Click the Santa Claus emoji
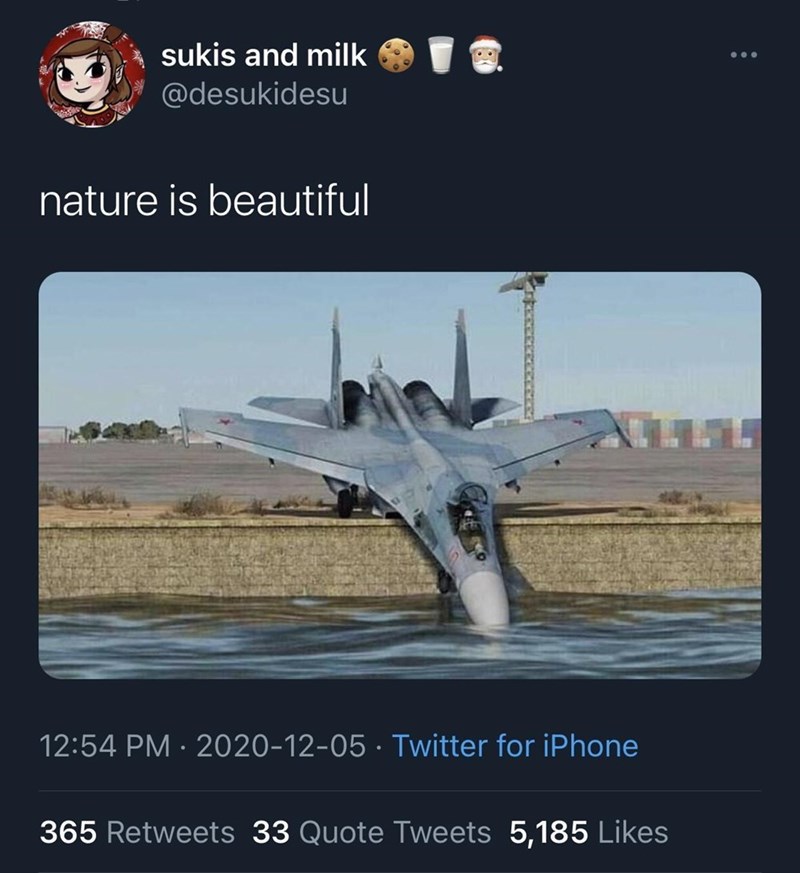The width and height of the screenshot is (800, 873). click(485, 56)
